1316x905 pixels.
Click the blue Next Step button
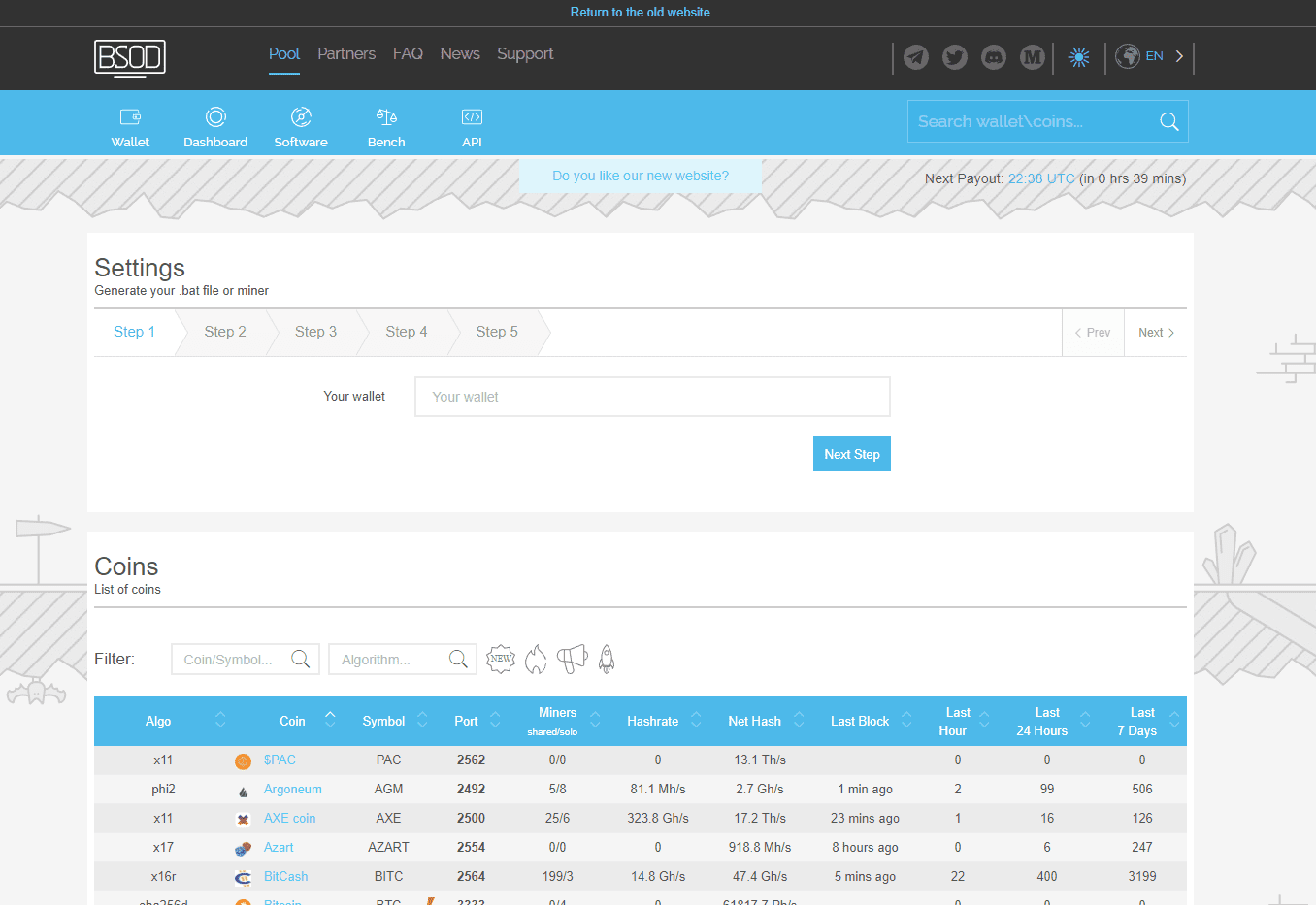click(852, 454)
